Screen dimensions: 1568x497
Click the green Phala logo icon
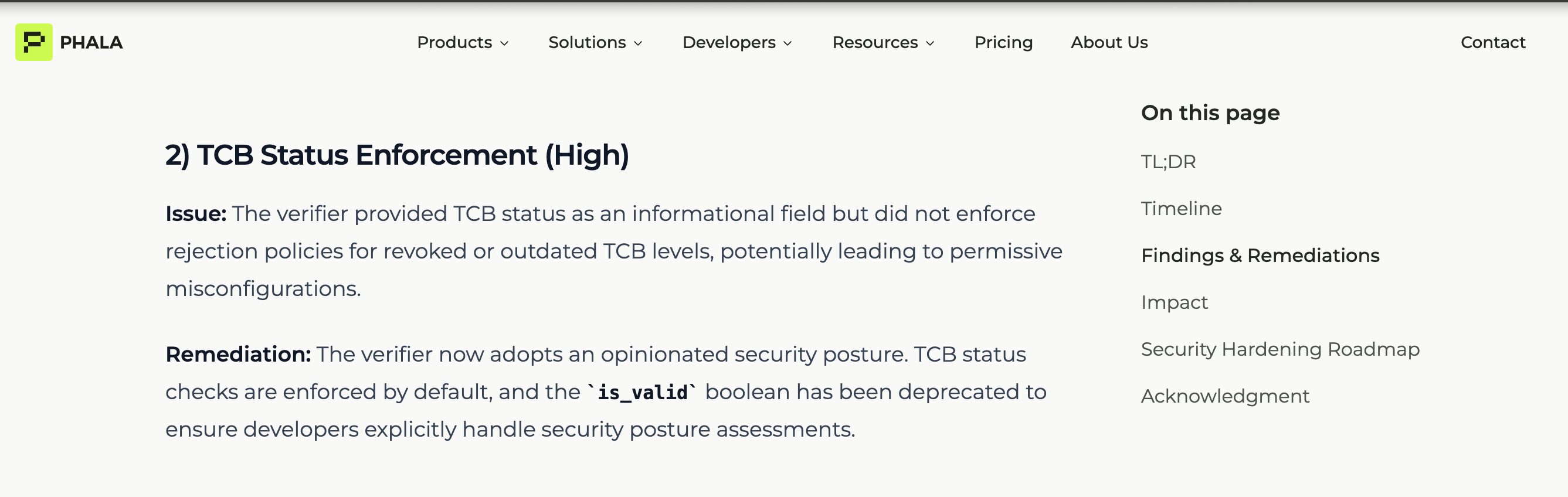pyautogui.click(x=33, y=42)
